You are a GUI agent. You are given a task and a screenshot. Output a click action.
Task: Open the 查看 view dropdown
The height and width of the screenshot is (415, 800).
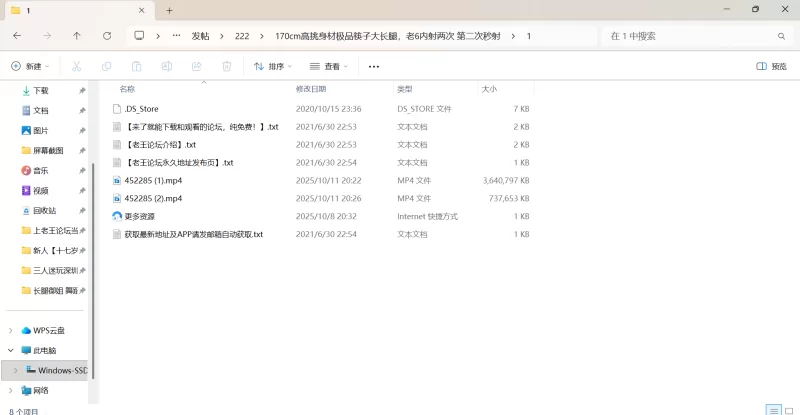click(x=329, y=66)
